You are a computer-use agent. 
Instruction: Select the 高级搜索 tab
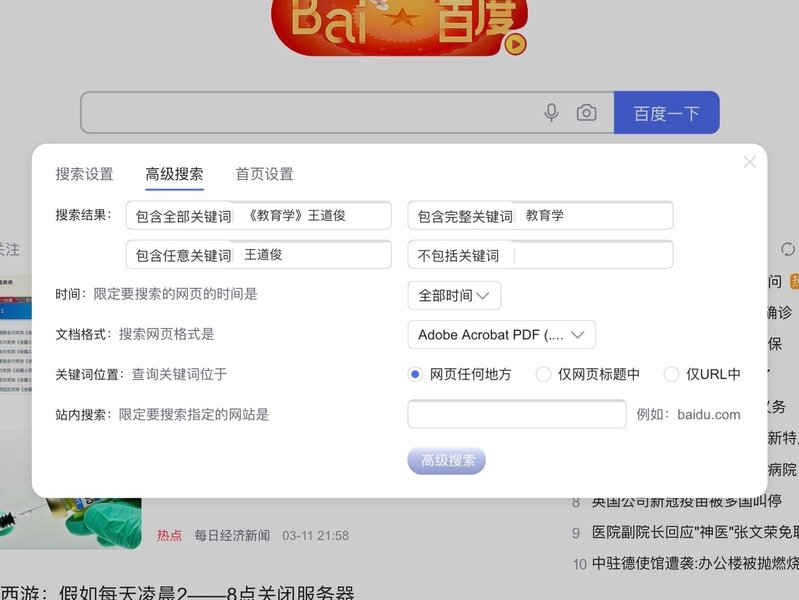(174, 174)
